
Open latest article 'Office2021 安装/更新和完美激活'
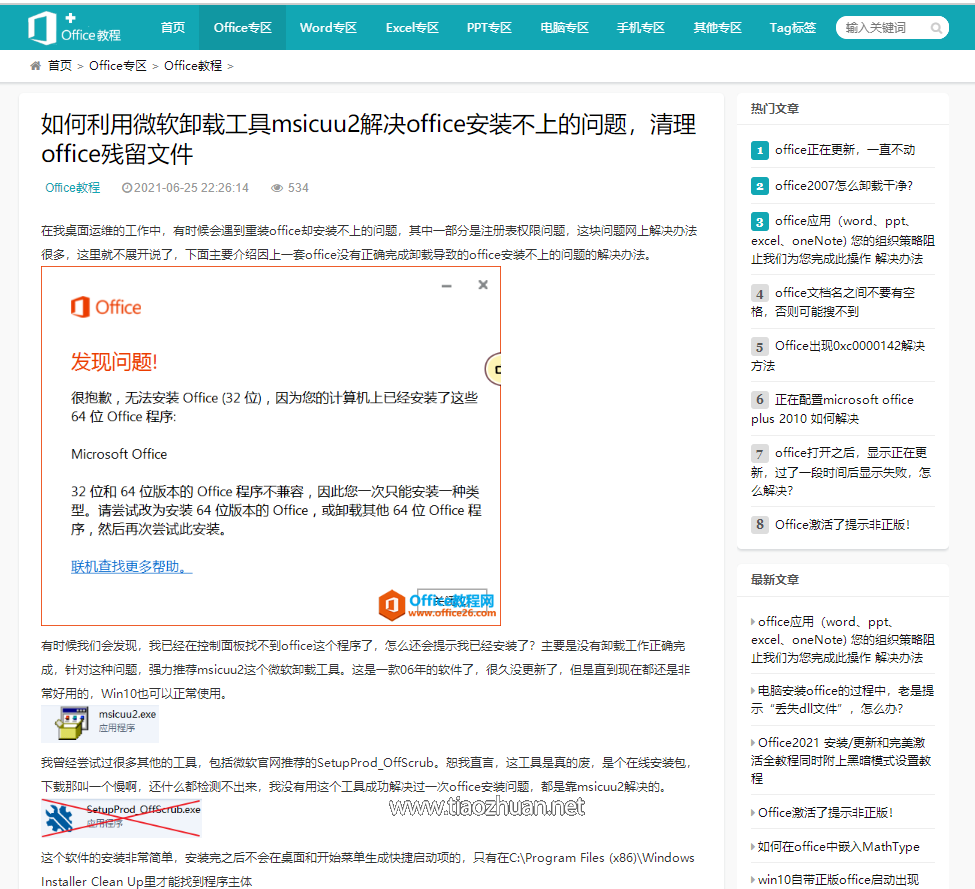pyautogui.click(x=841, y=760)
